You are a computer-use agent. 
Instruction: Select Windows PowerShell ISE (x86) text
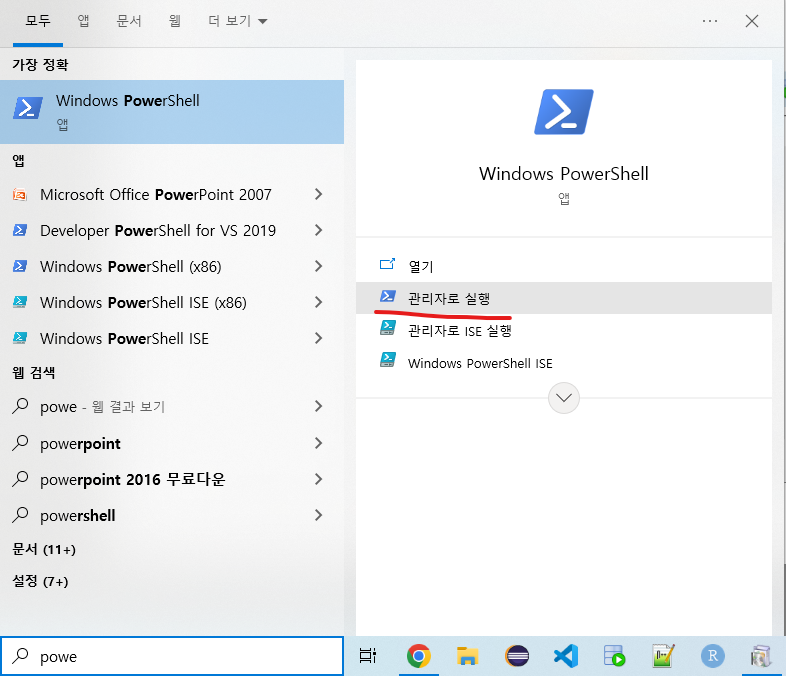[x=143, y=303]
